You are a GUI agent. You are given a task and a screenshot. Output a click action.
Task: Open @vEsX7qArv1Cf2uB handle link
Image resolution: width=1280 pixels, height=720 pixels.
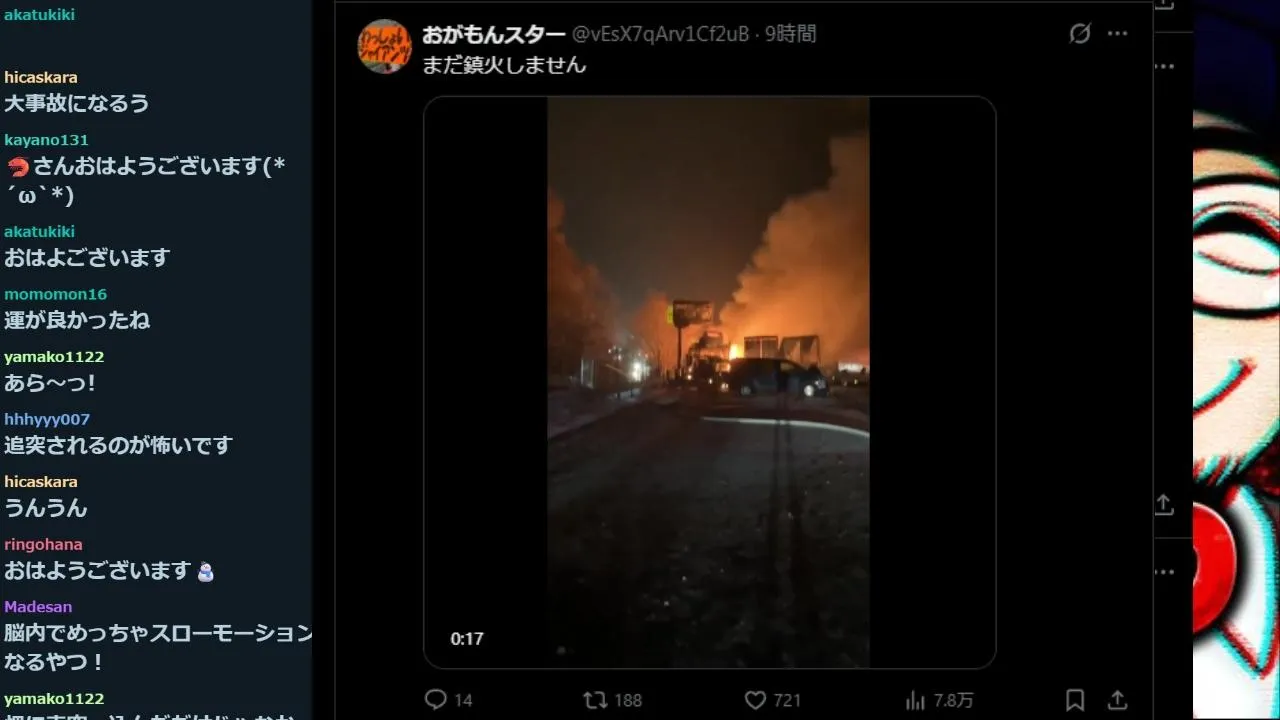coord(660,34)
